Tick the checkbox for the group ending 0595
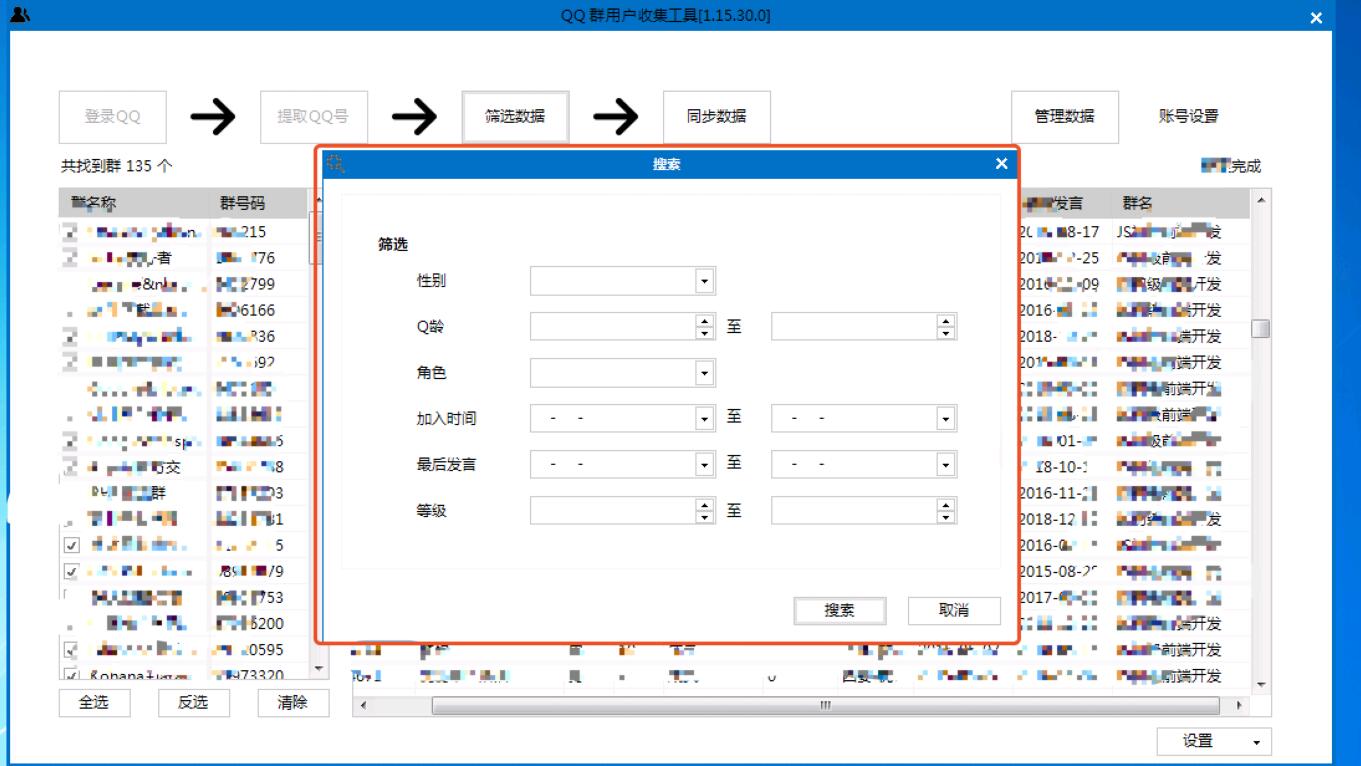Viewport: 1361px width, 766px height. [x=71, y=650]
